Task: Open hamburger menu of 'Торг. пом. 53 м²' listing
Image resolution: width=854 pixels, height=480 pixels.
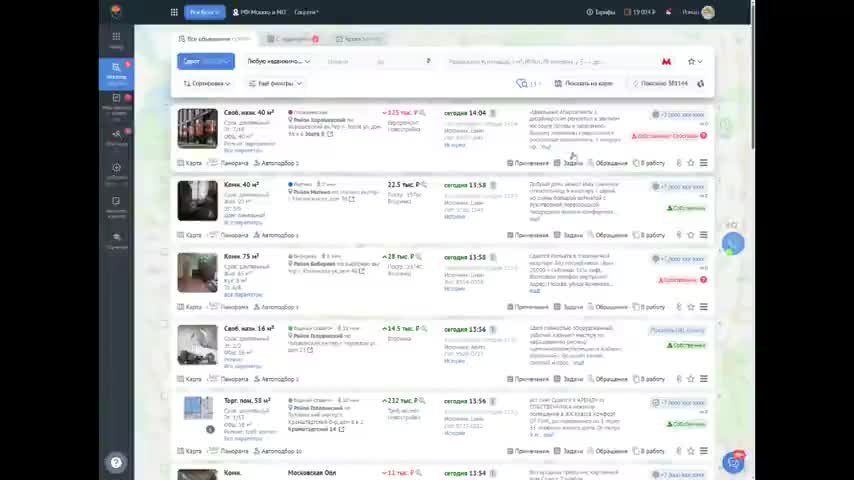Action: [704, 451]
